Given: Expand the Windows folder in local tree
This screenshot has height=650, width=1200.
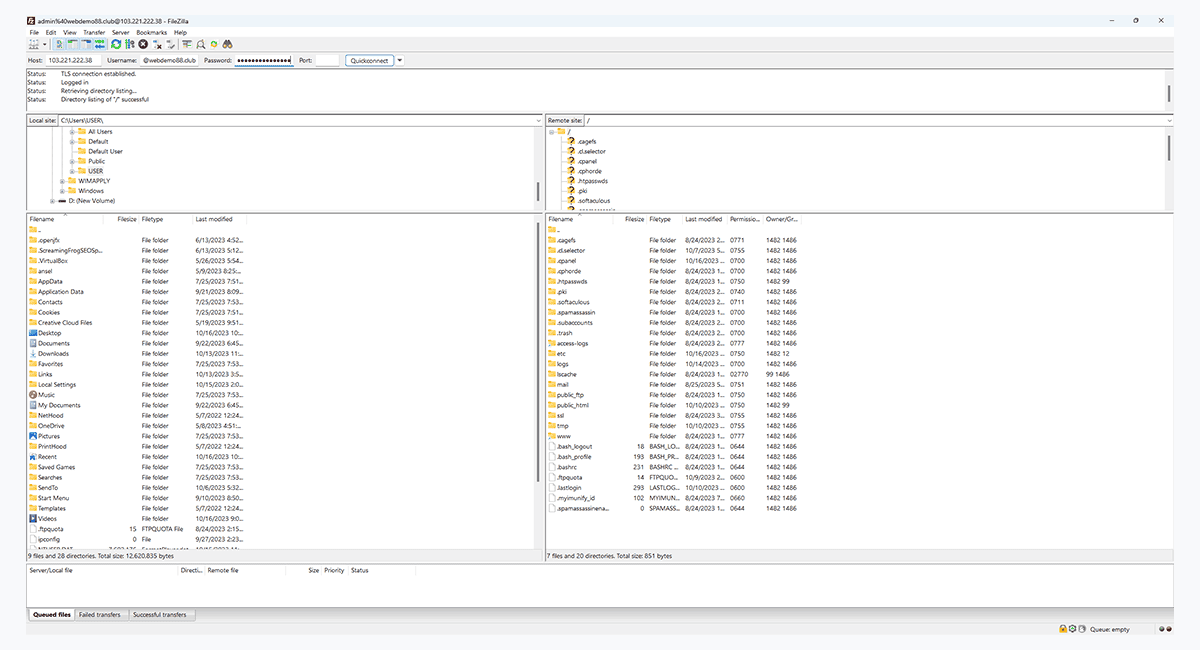Looking at the screenshot, I should tap(62, 191).
